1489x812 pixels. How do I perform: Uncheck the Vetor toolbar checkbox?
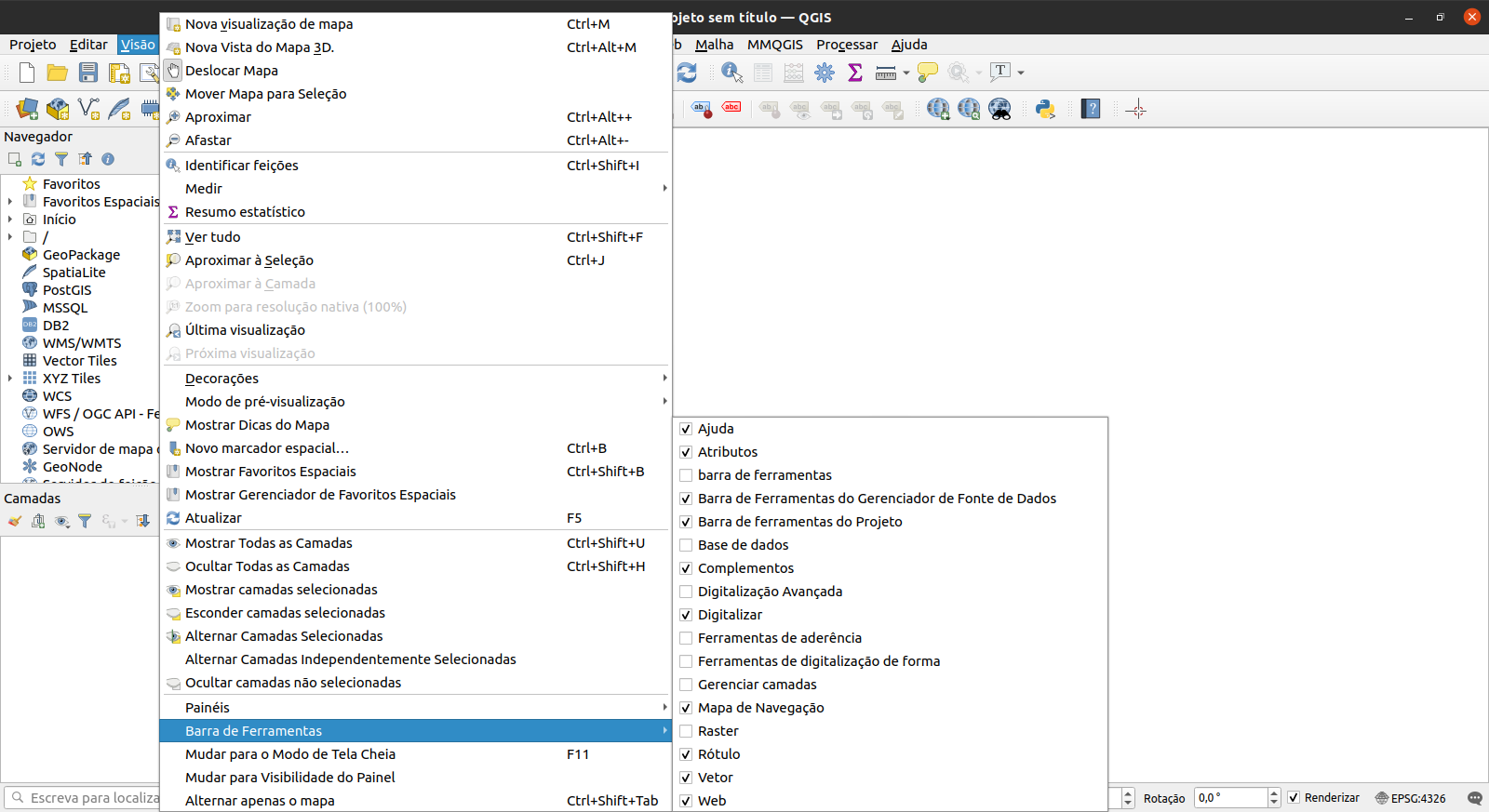tap(686, 778)
